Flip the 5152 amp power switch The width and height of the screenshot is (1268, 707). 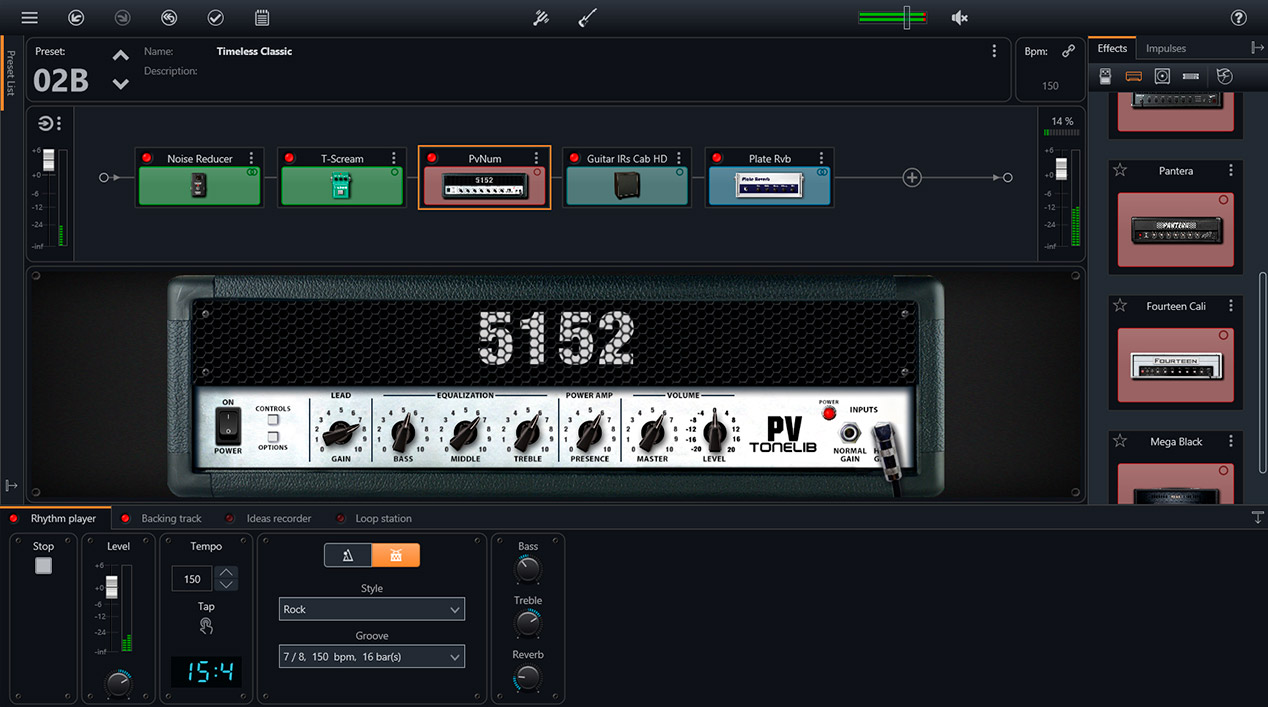228,426
